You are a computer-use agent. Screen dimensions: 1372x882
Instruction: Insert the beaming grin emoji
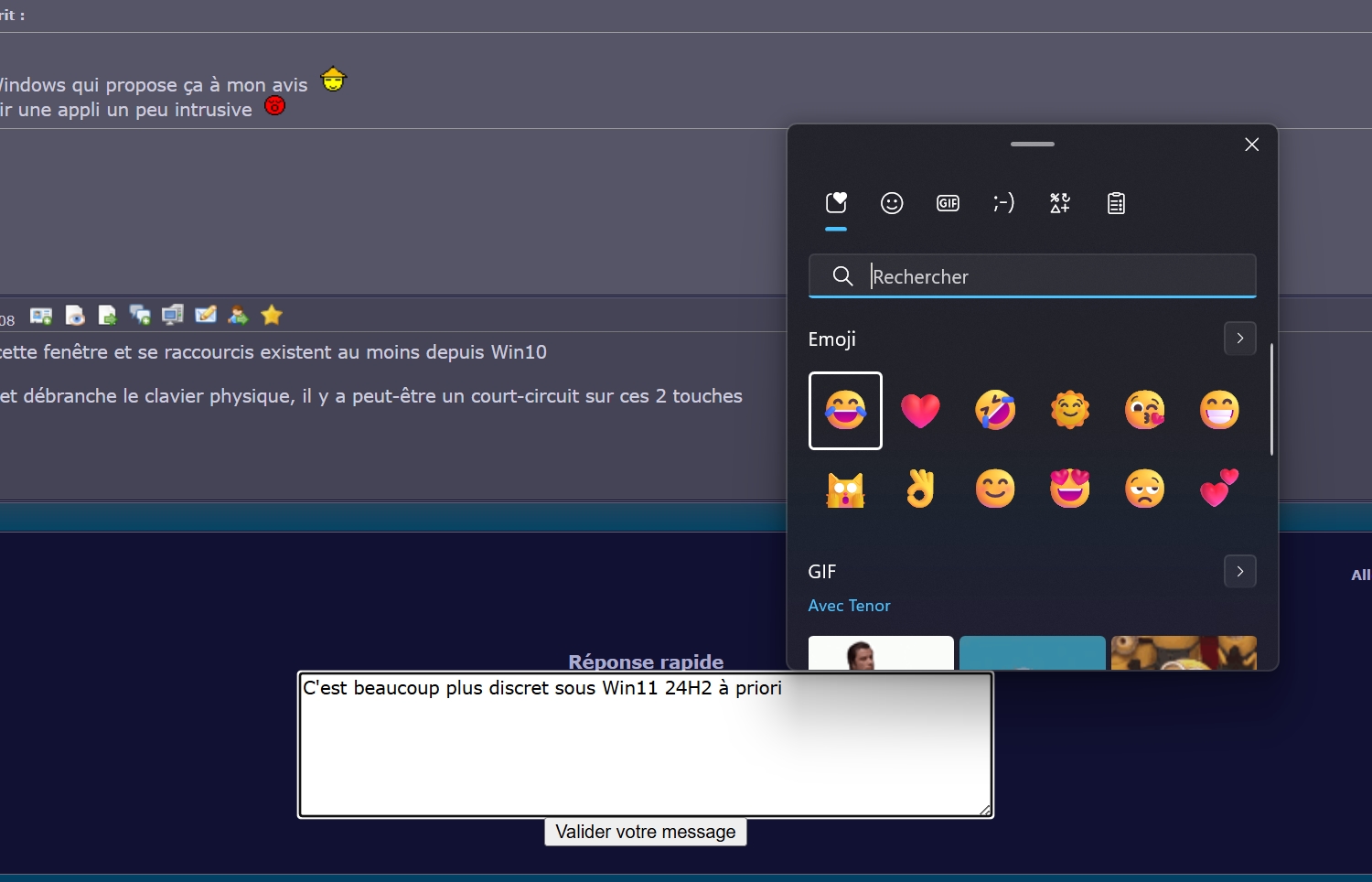1219,411
